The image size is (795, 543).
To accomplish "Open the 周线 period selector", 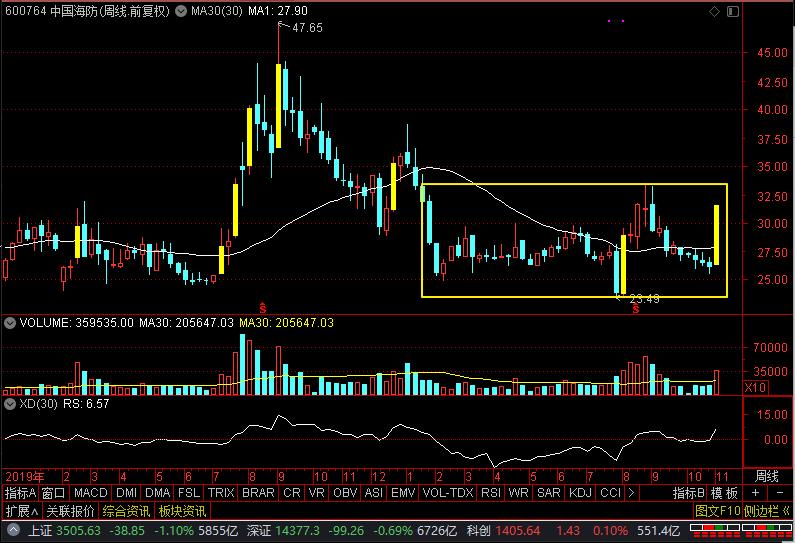I will tap(766, 475).
